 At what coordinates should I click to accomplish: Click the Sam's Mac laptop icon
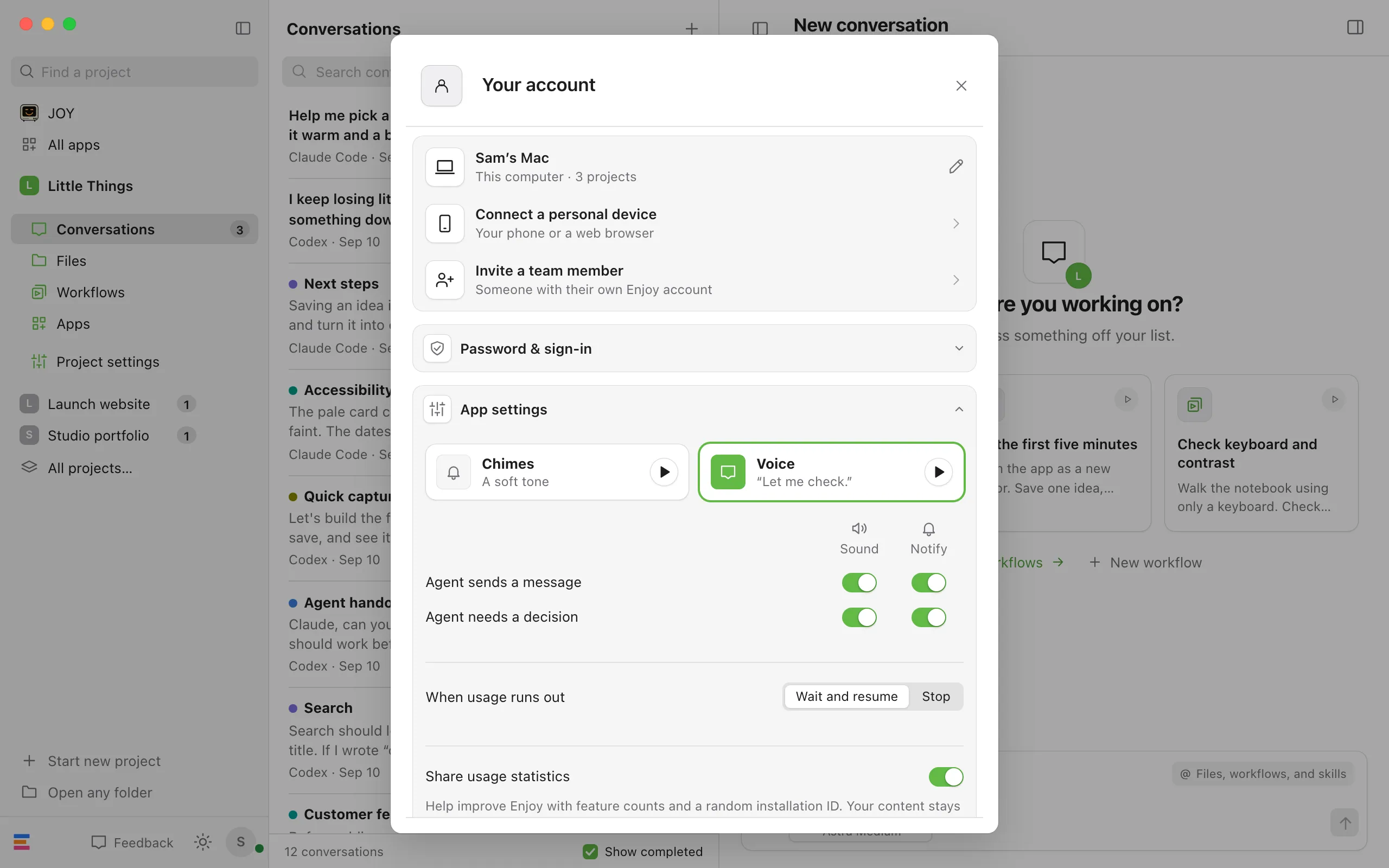coord(445,167)
